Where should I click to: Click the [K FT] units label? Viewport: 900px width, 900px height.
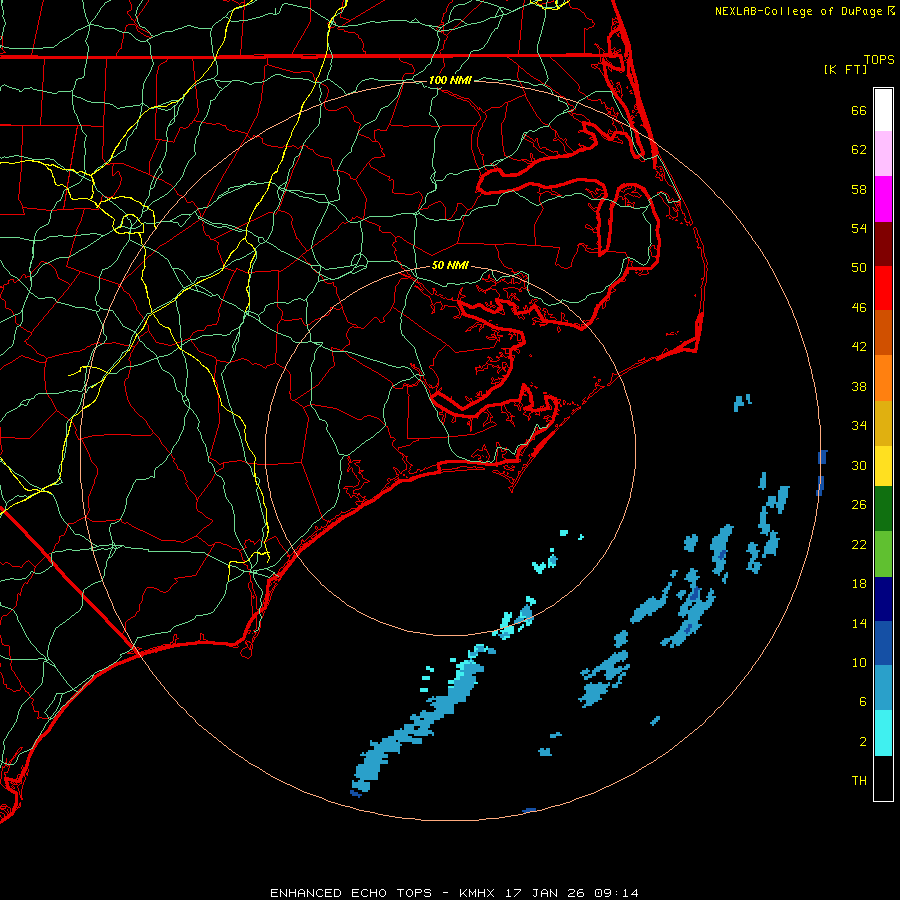click(845, 69)
